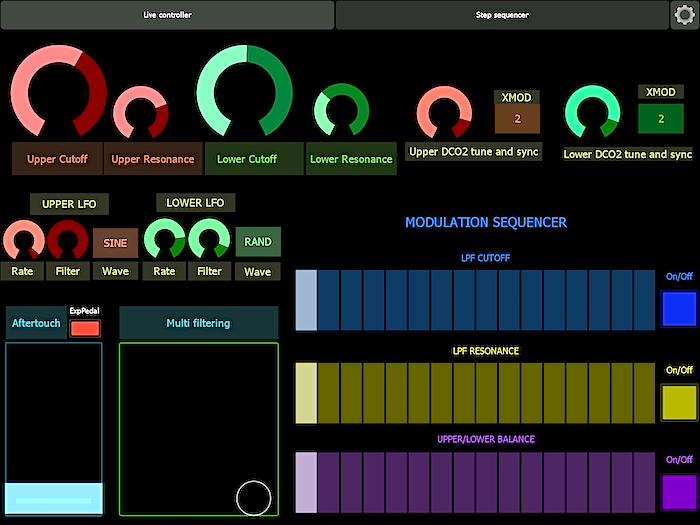The width and height of the screenshot is (700, 525).
Task: Click the Upper Resonance label
Action: [x=153, y=159]
